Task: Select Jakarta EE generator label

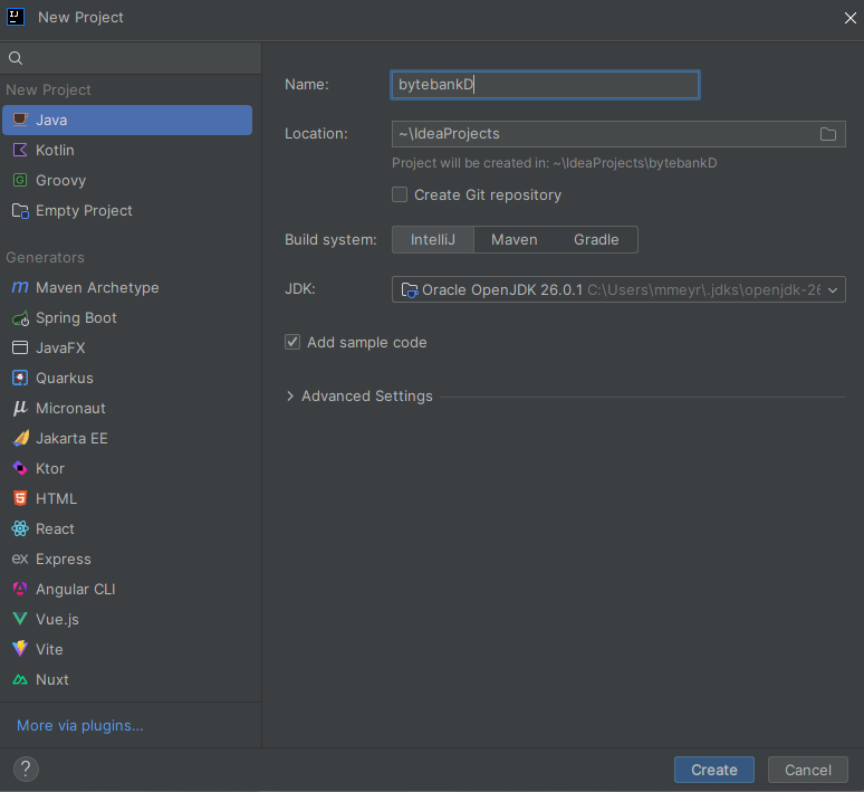Action: coord(72,438)
